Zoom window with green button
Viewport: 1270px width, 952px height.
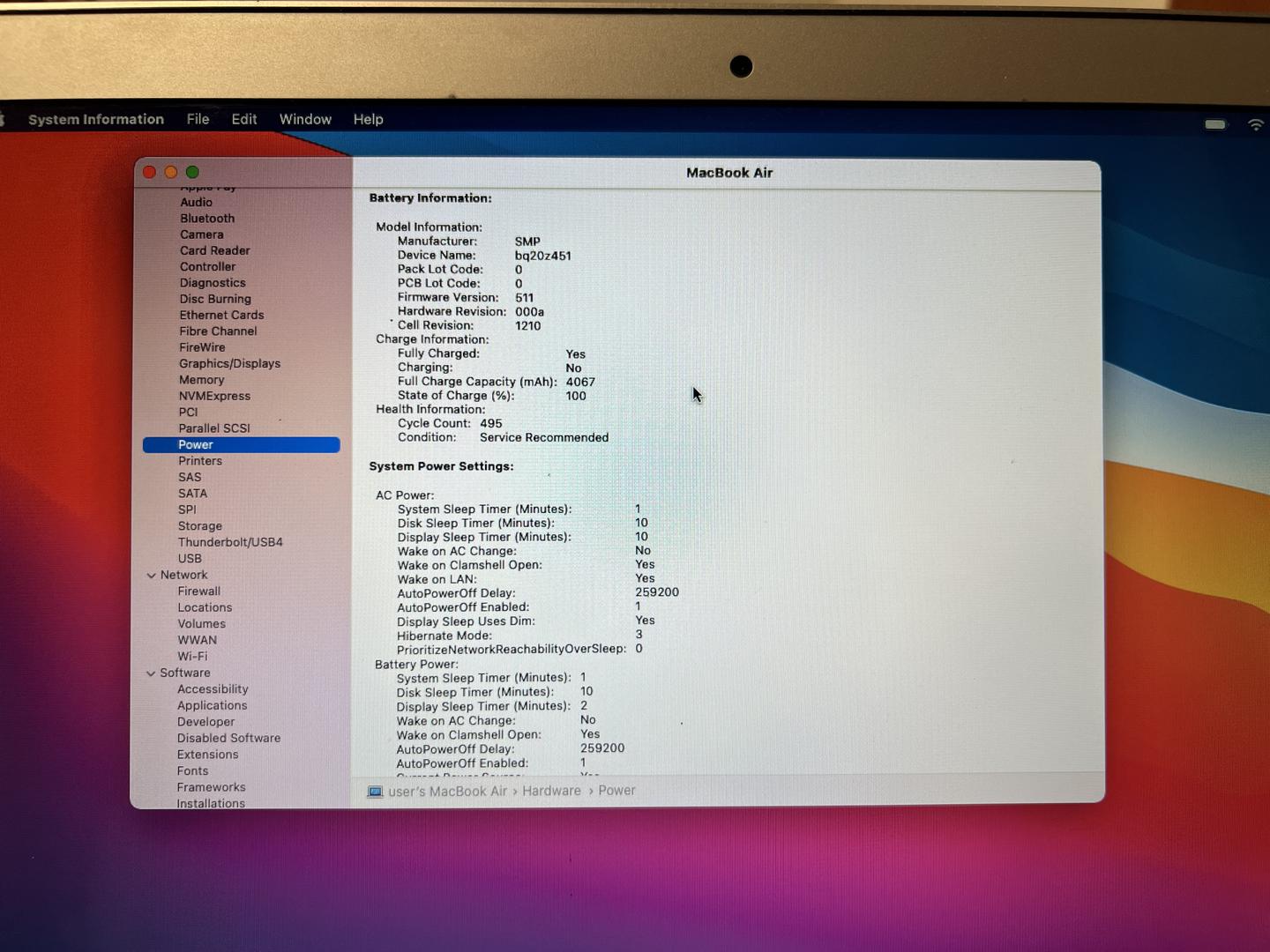coord(192,172)
